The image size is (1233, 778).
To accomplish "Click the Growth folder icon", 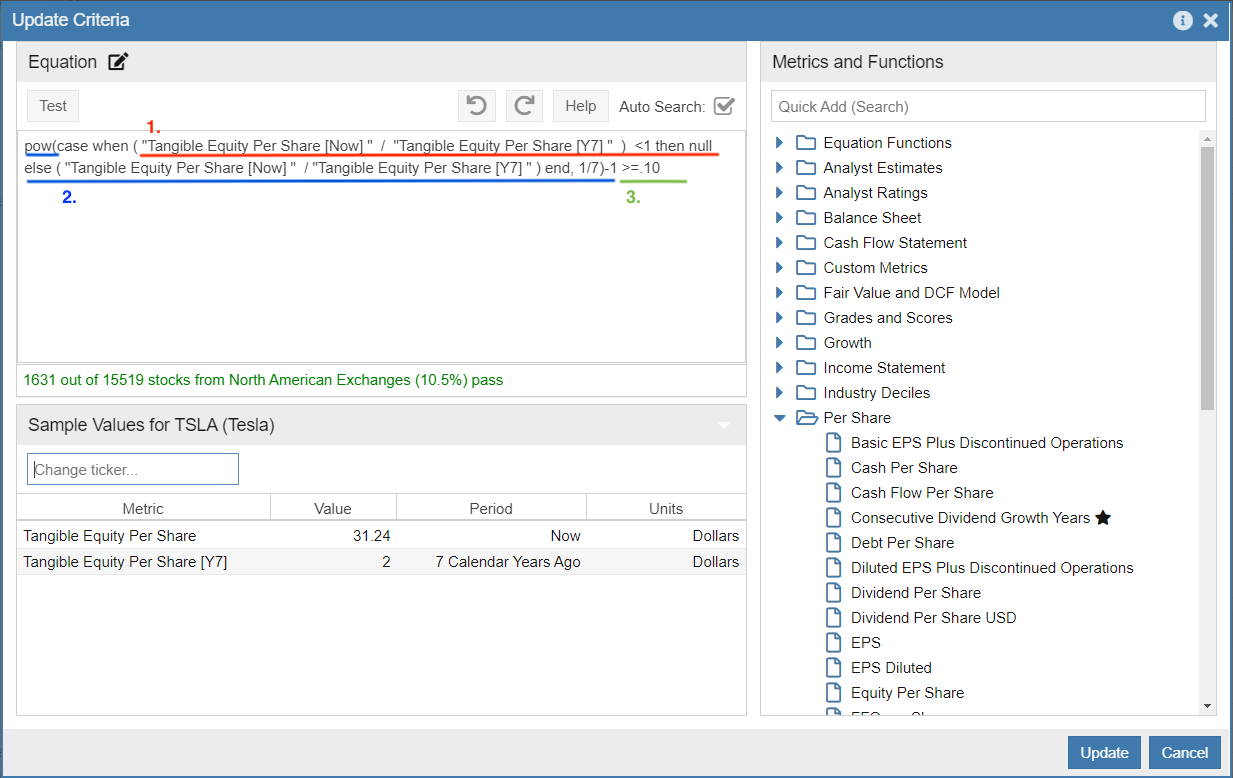I will [806, 343].
